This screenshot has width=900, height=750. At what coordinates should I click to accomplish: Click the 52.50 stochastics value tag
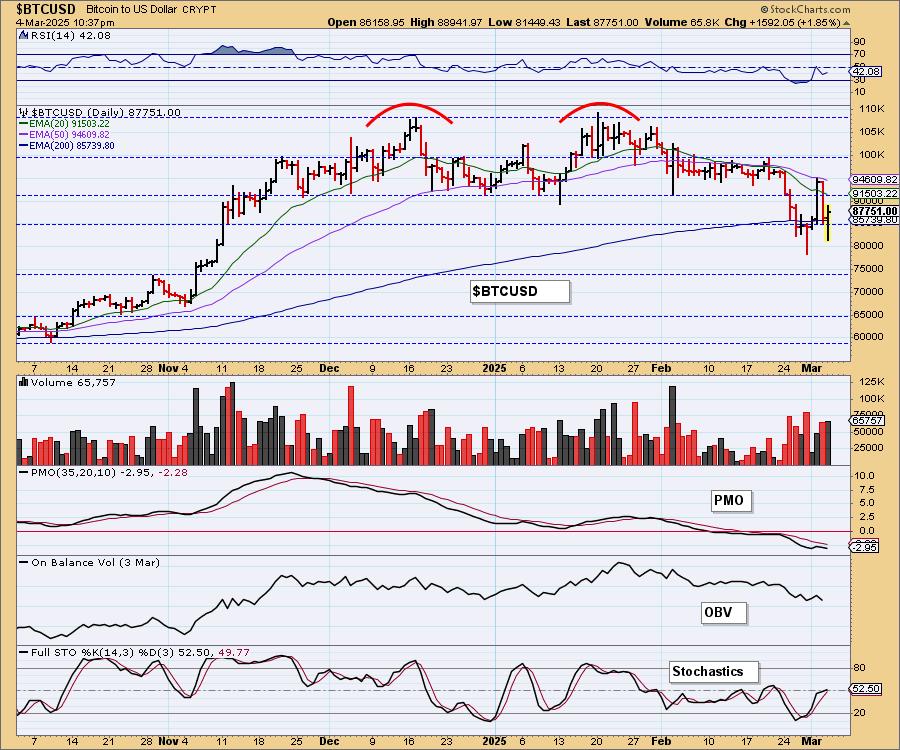click(867, 689)
